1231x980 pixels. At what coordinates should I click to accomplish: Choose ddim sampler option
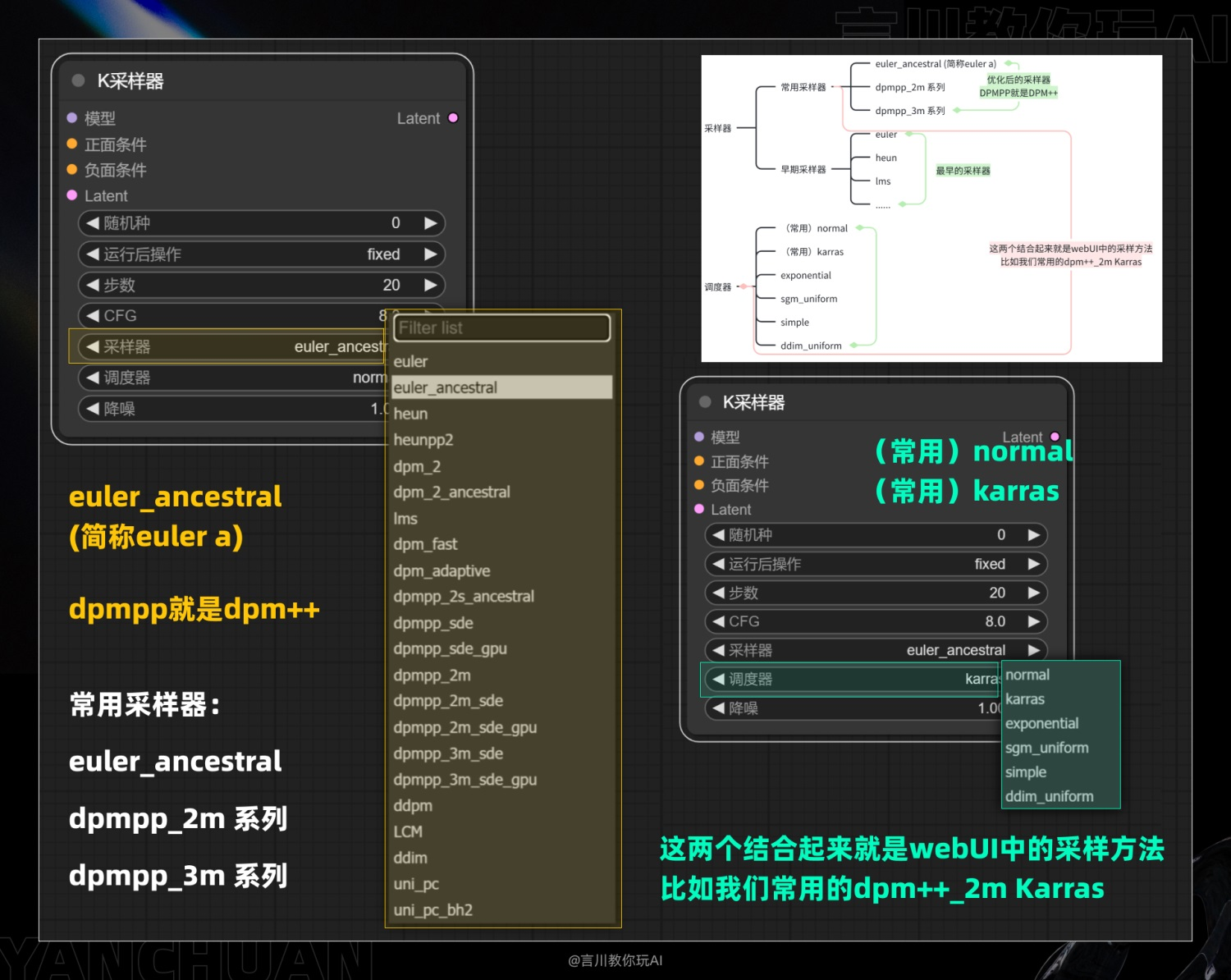tap(502, 858)
